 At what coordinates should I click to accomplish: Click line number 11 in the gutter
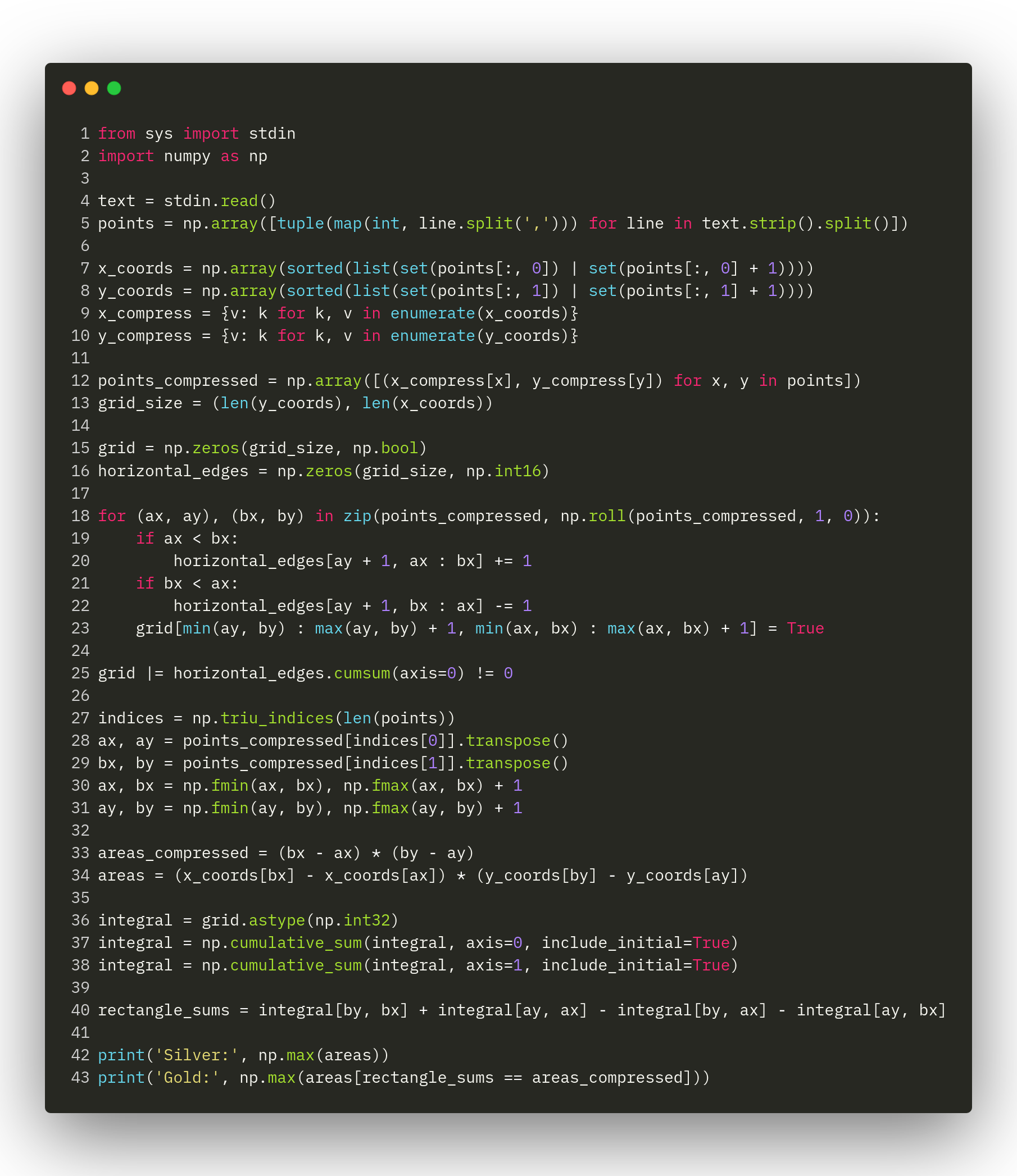click(81, 359)
